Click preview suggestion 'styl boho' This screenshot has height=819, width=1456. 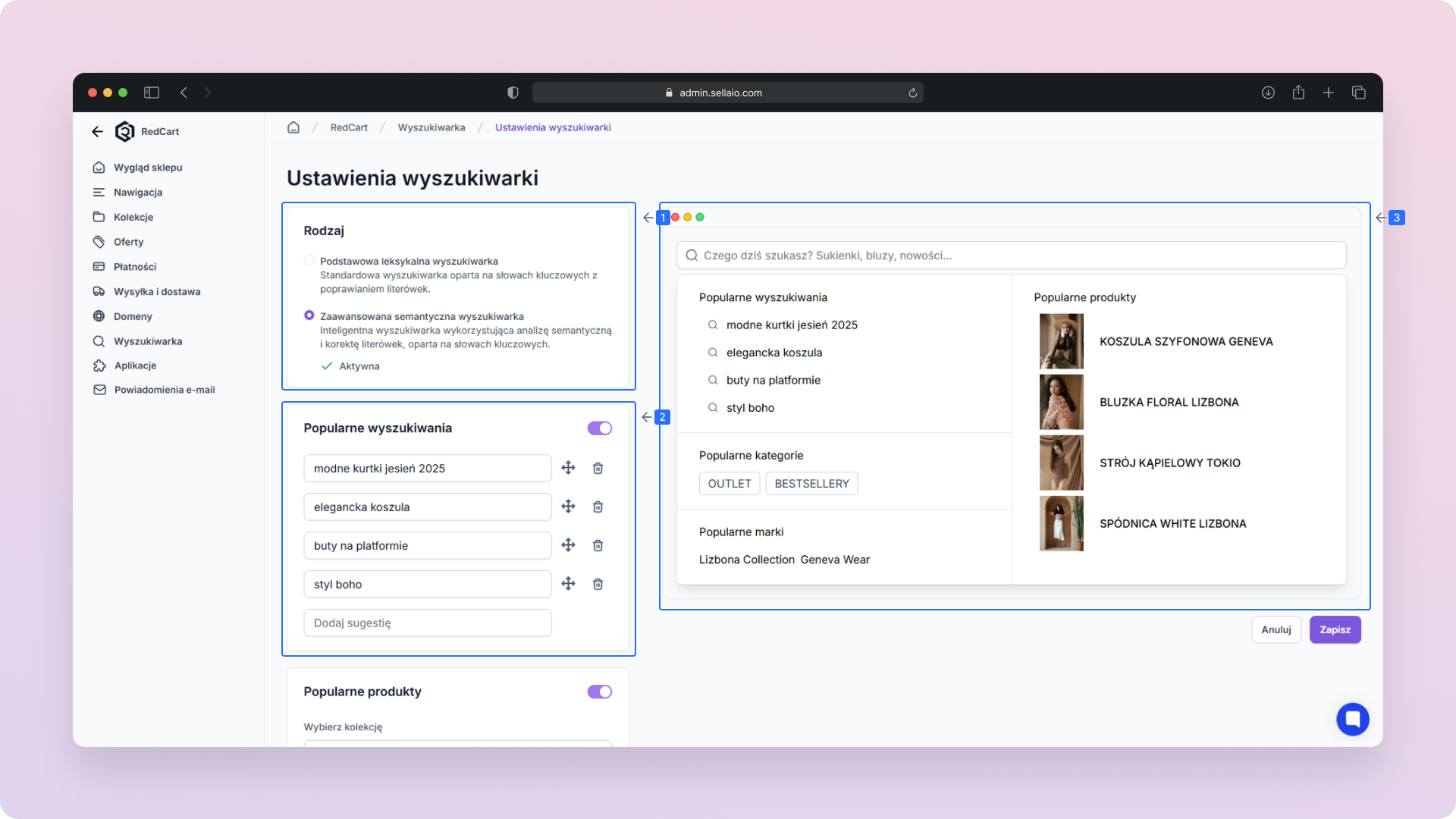pyautogui.click(x=750, y=408)
